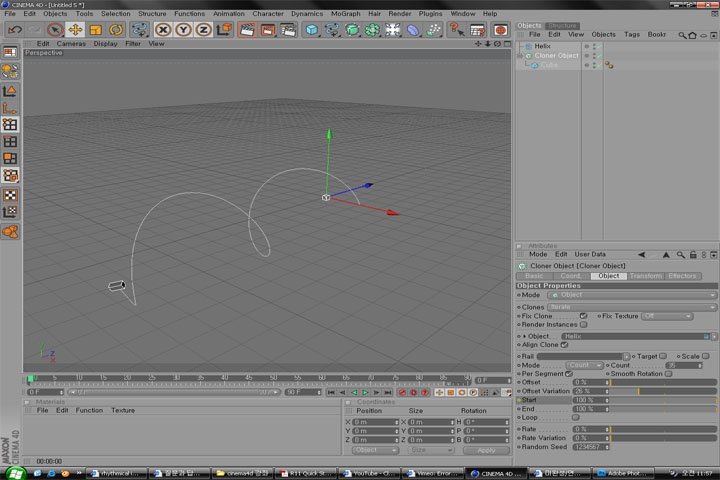Select the Move tool icon

[75, 30]
